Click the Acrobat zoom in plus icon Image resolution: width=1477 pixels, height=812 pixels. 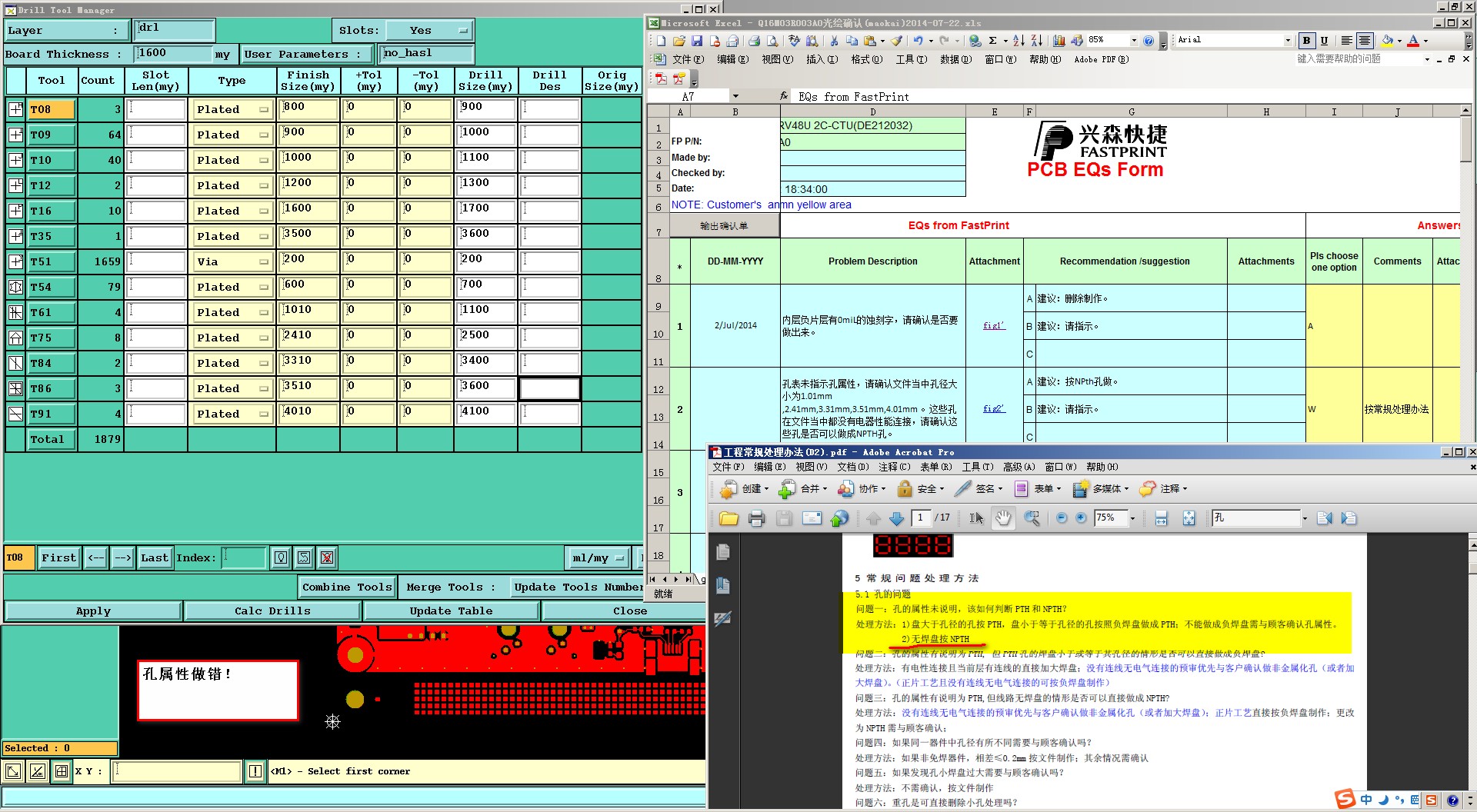point(1081,518)
